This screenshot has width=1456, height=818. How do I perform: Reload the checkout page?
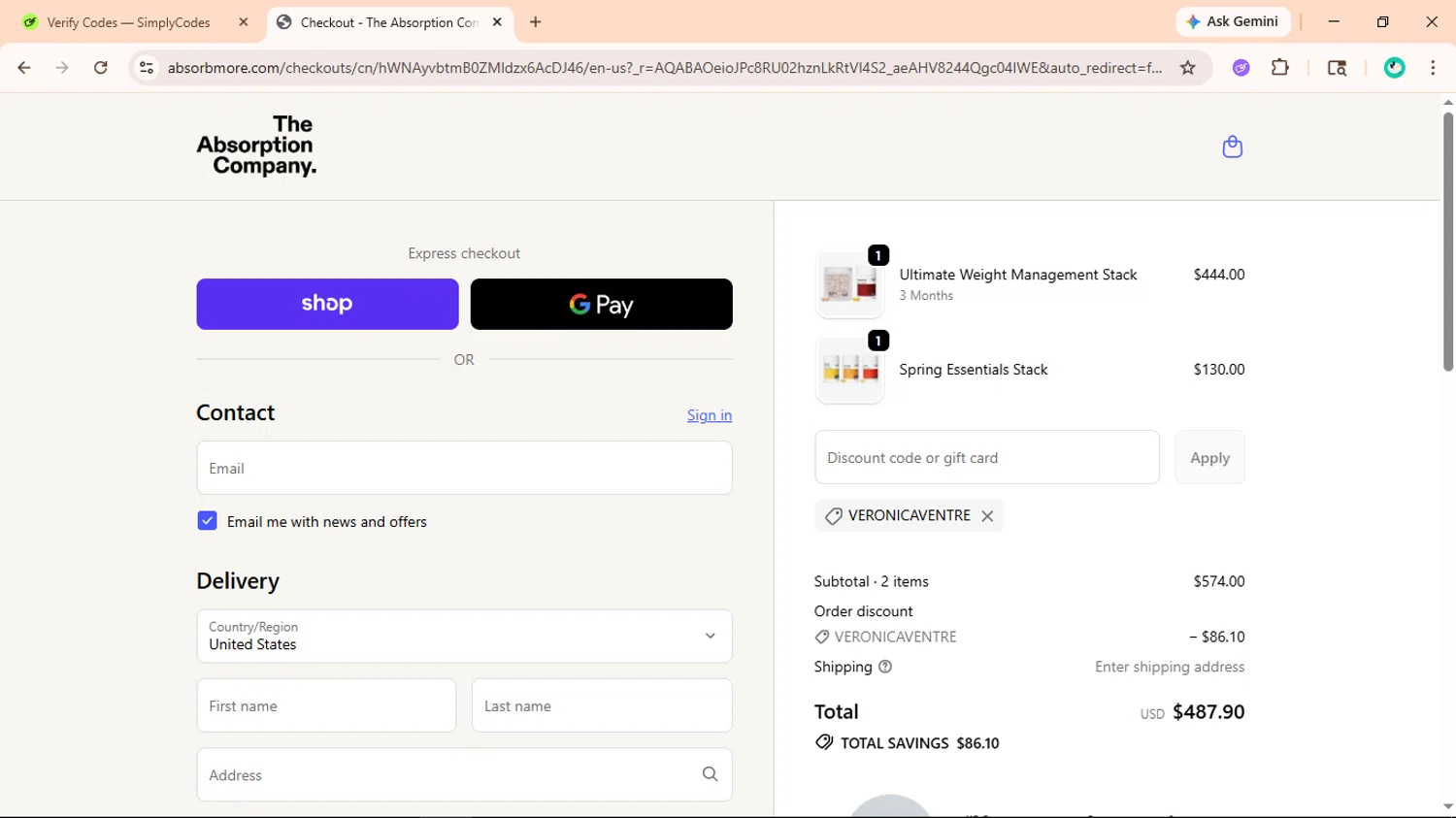tap(101, 68)
